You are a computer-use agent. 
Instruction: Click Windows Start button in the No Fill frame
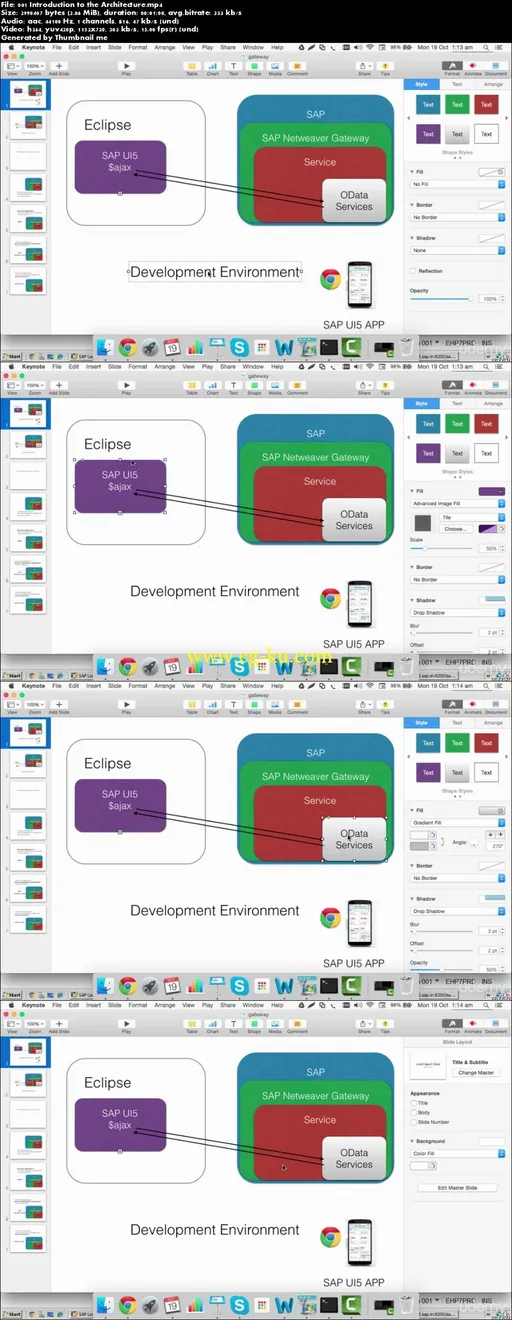[12, 356]
